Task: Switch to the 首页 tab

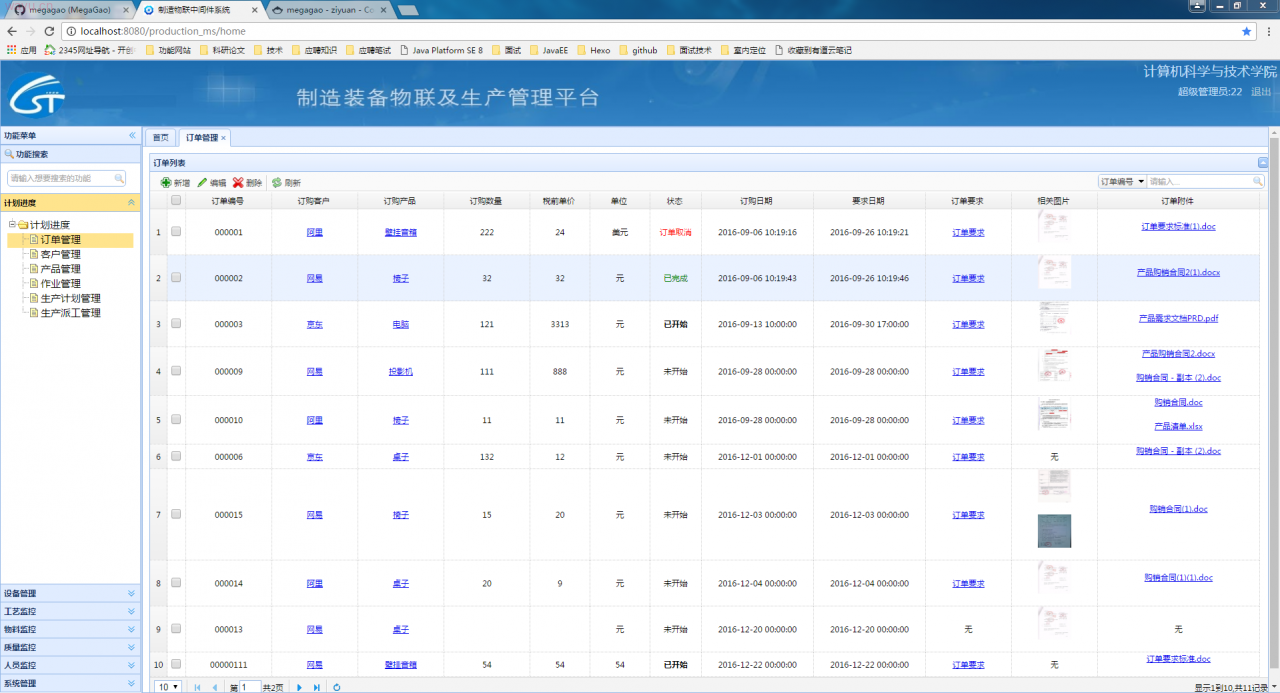Action: click(x=160, y=138)
